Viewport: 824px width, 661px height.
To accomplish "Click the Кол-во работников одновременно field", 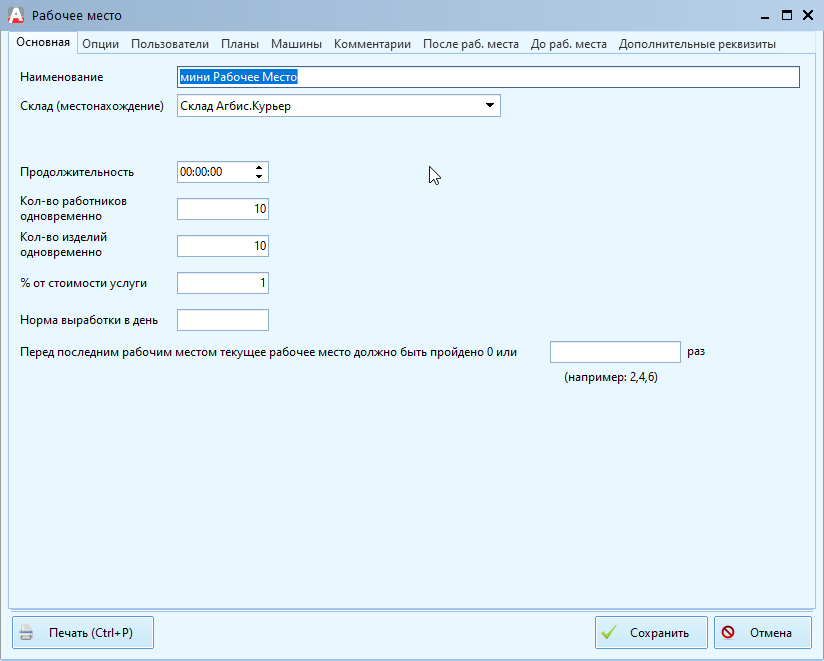I will (222, 209).
